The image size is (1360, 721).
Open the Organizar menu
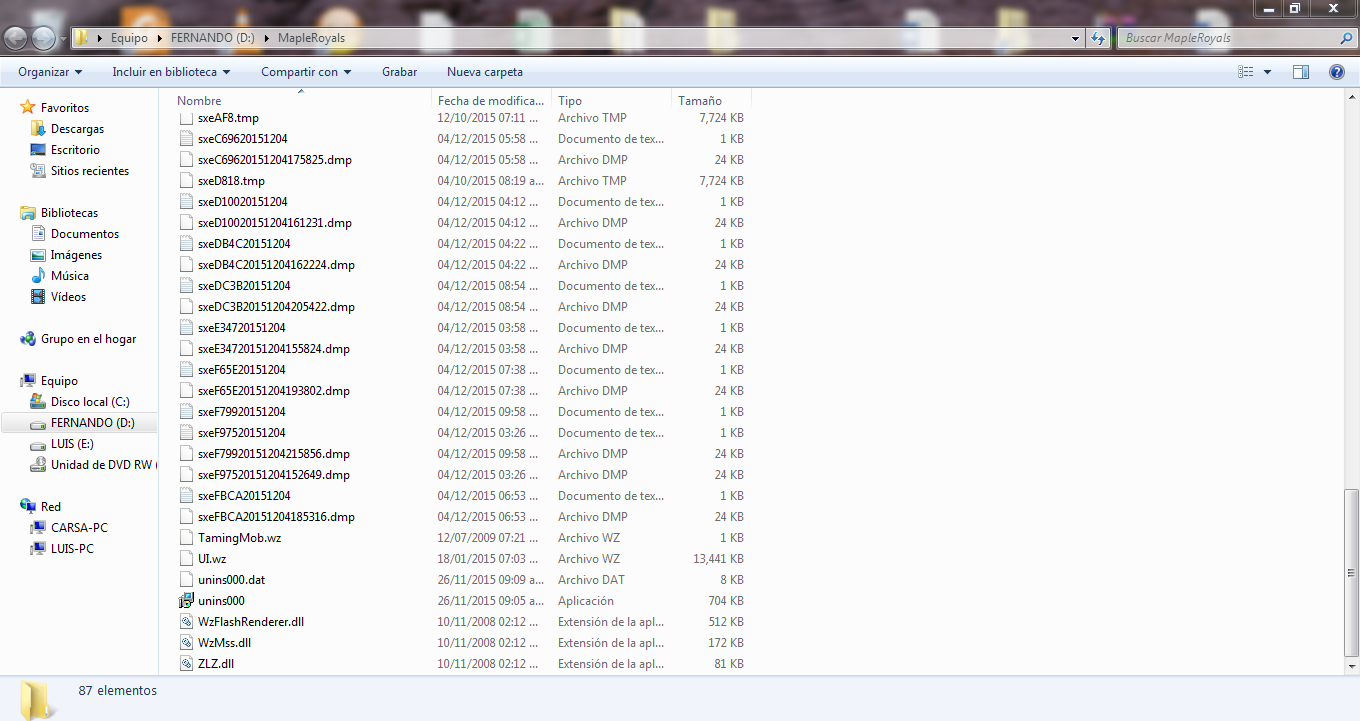[50, 72]
